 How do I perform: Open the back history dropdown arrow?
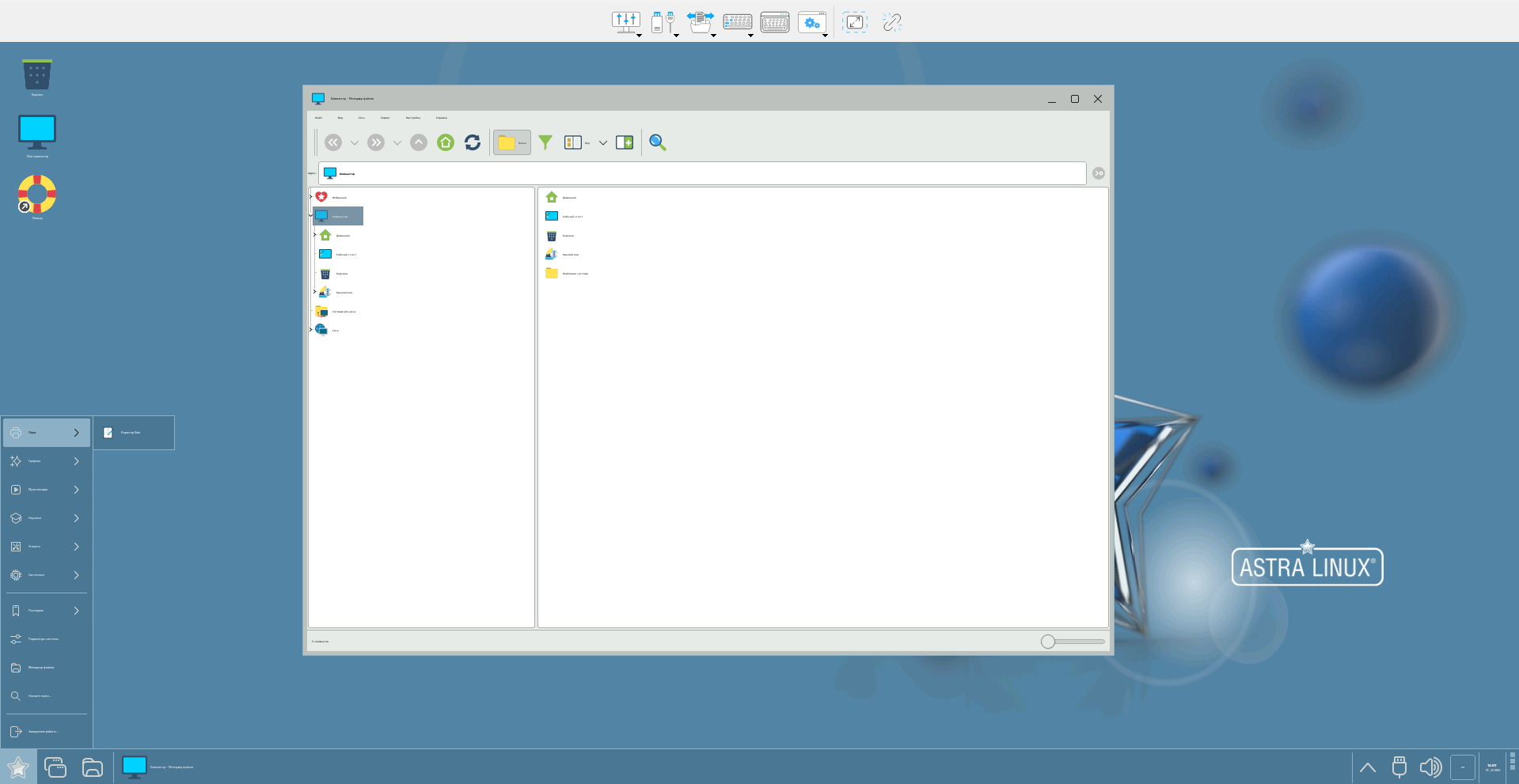coord(355,143)
